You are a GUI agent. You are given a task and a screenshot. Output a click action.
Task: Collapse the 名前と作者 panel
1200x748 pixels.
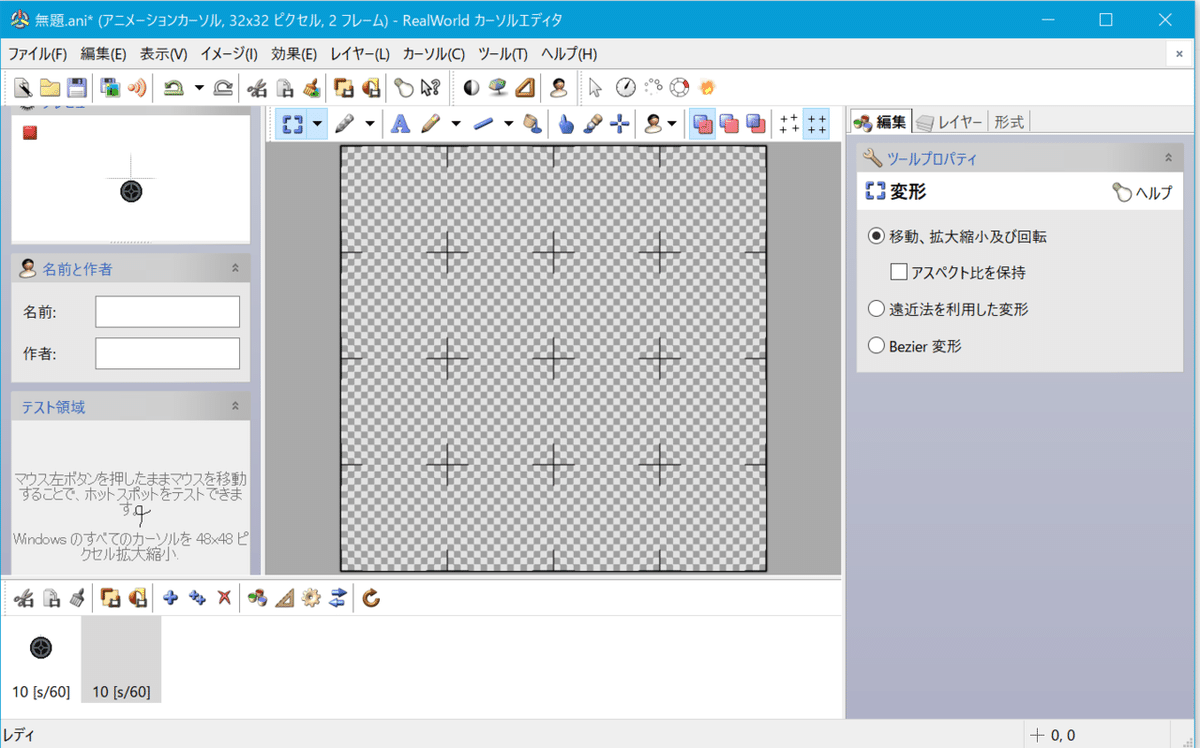coord(235,268)
